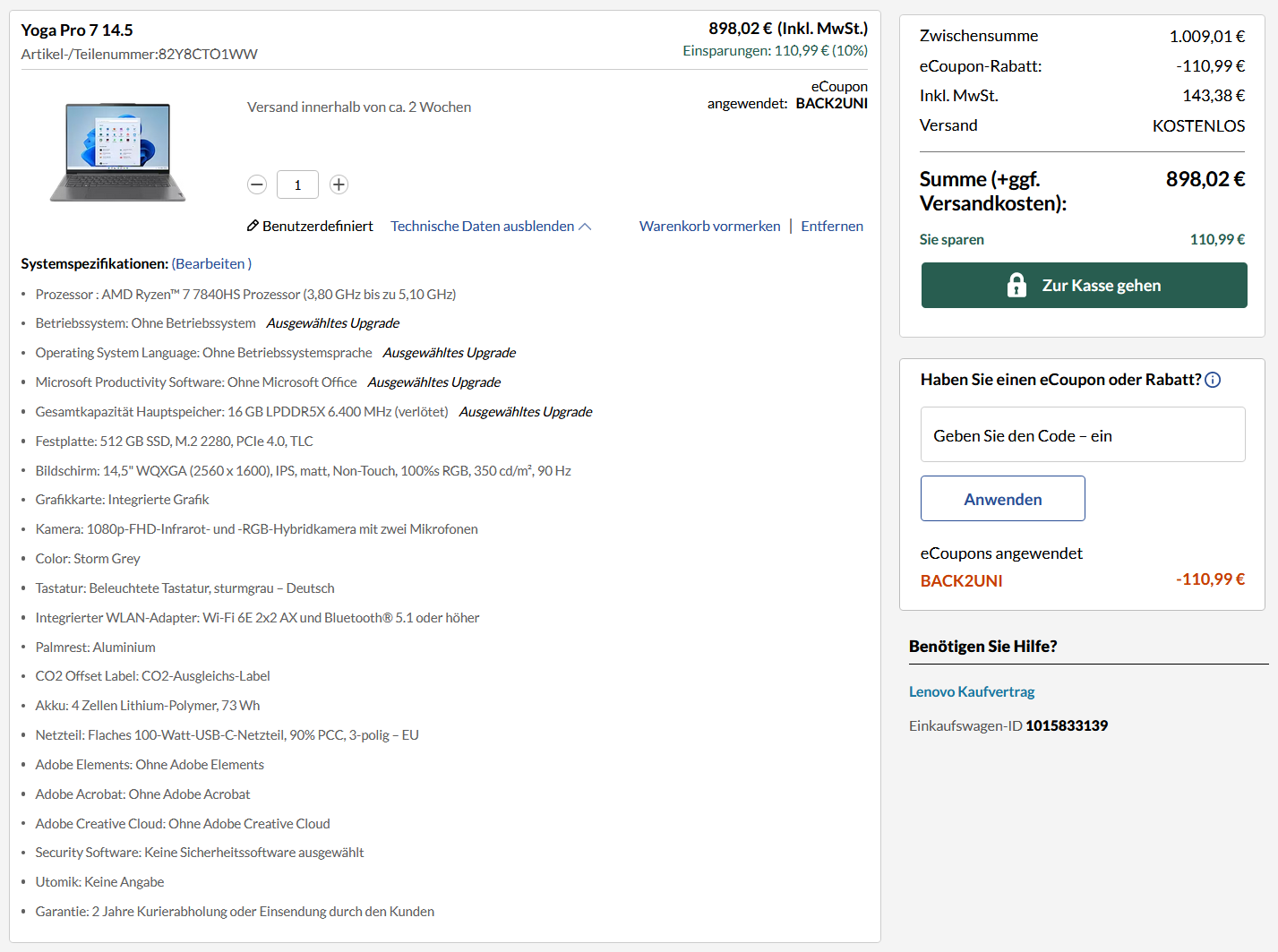The image size is (1278, 952).
Task: Click Zur Kasse gehen to start checkout
Action: tap(1084, 285)
